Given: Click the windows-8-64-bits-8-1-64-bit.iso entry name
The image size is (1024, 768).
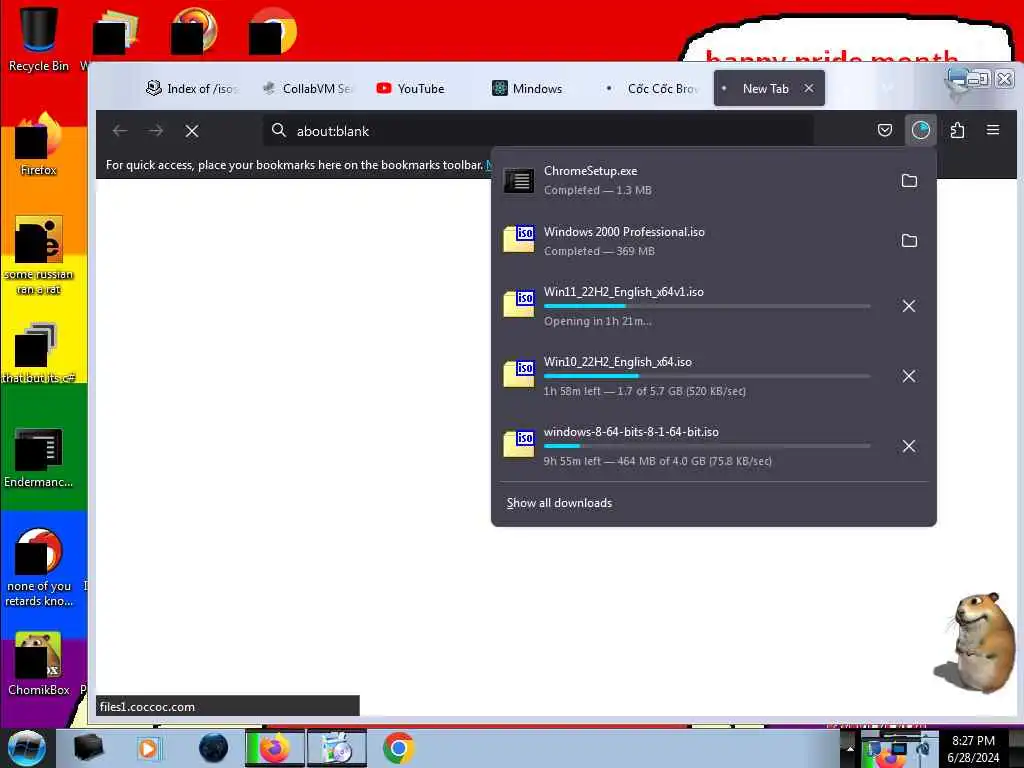Looking at the screenshot, I should [632, 432].
